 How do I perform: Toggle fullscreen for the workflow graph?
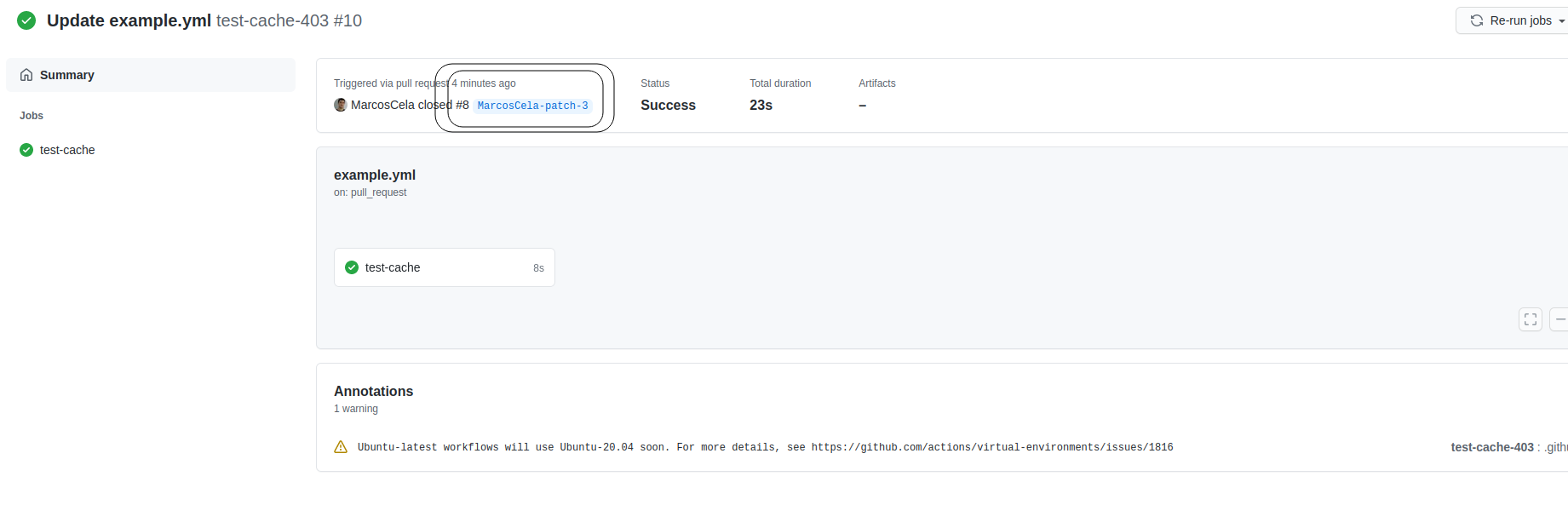click(x=1531, y=319)
